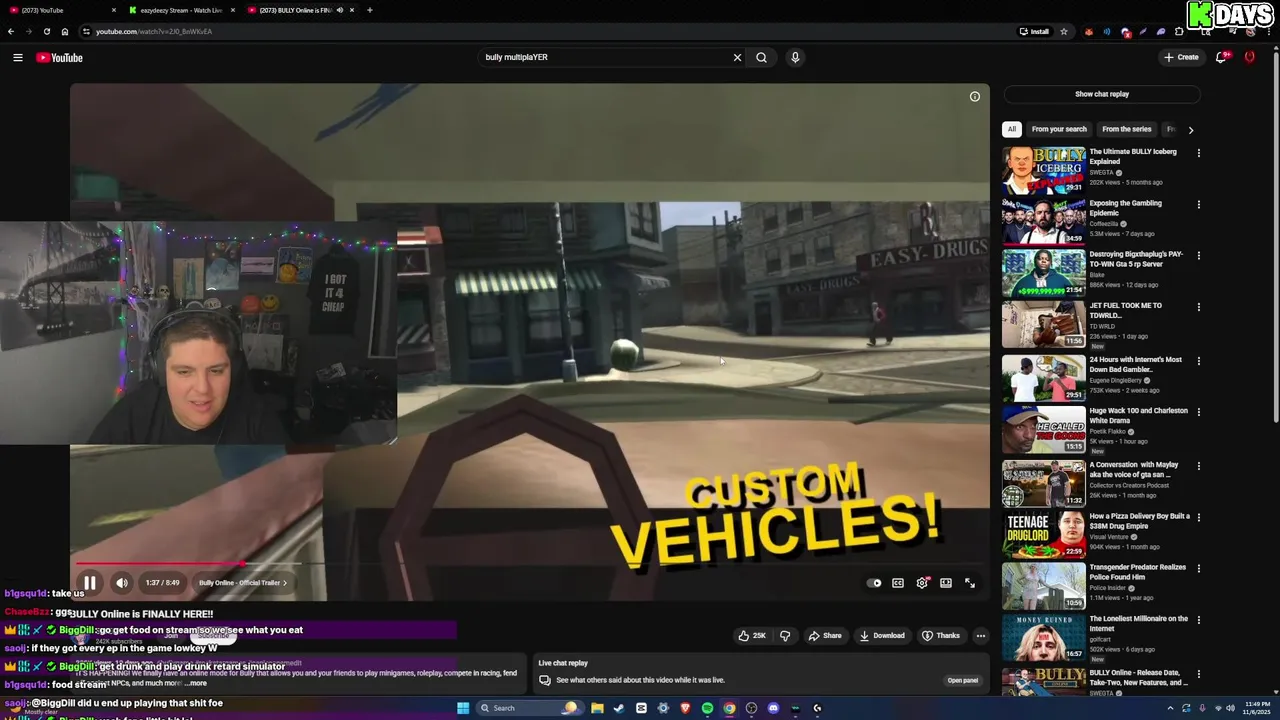Open the account avatar menu
Image resolution: width=1280 pixels, height=720 pixels.
pos(1249,57)
